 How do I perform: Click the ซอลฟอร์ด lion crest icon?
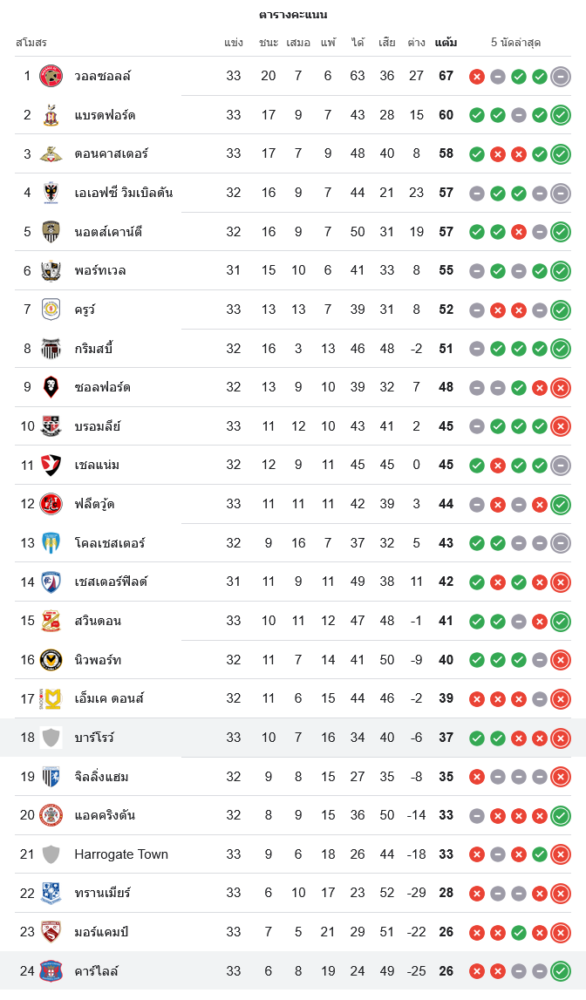click(x=51, y=387)
